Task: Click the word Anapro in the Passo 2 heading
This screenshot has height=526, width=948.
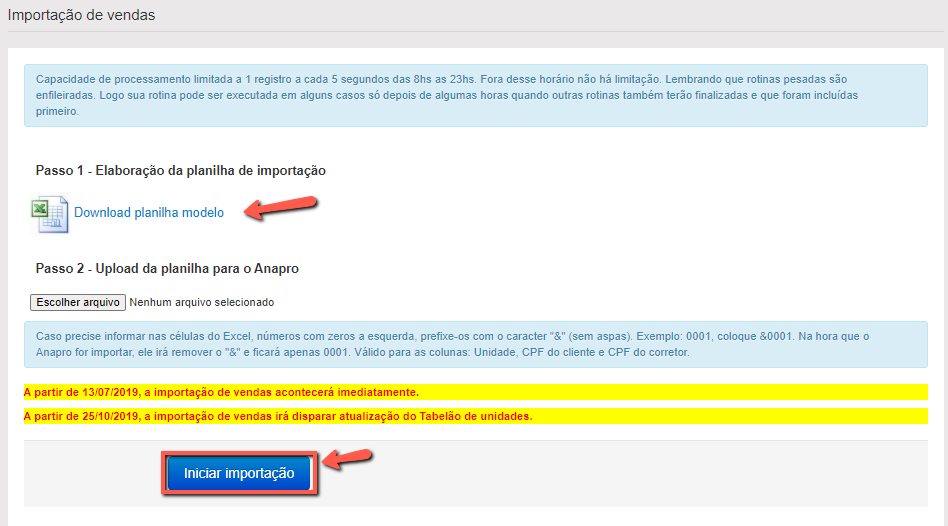Action: 277,269
